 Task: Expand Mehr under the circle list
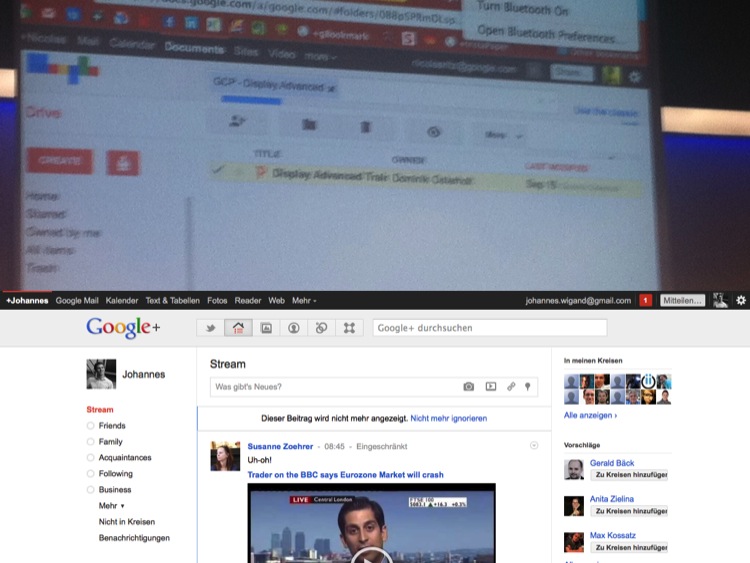111,506
